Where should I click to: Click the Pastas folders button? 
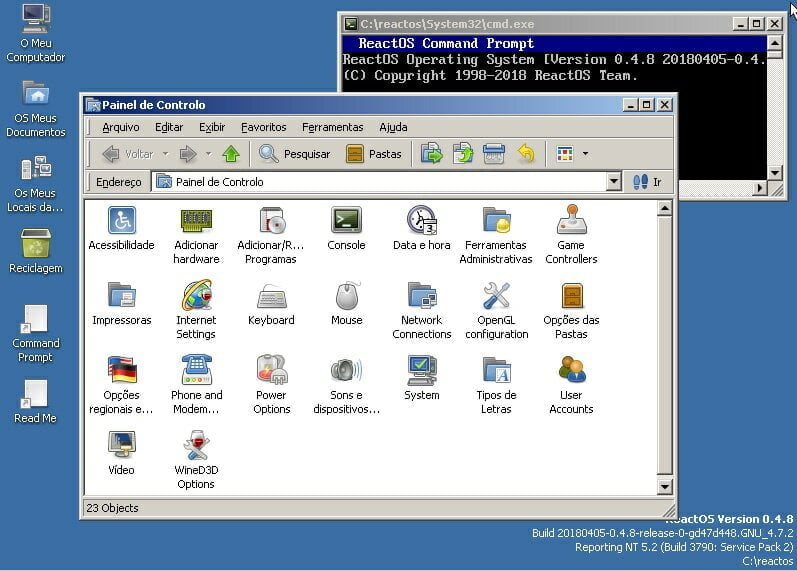point(374,154)
